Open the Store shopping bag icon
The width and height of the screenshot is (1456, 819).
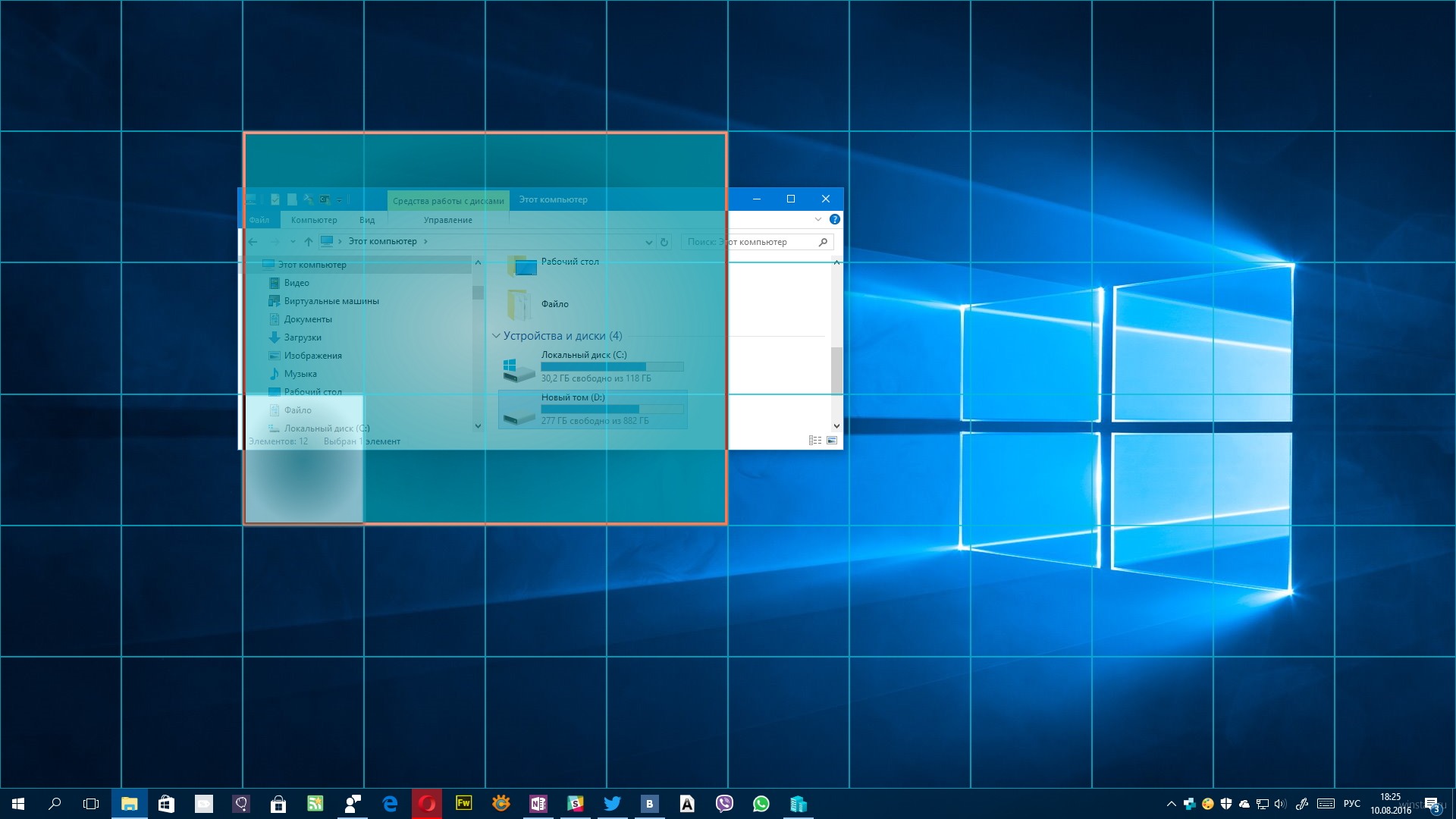pyautogui.click(x=278, y=804)
